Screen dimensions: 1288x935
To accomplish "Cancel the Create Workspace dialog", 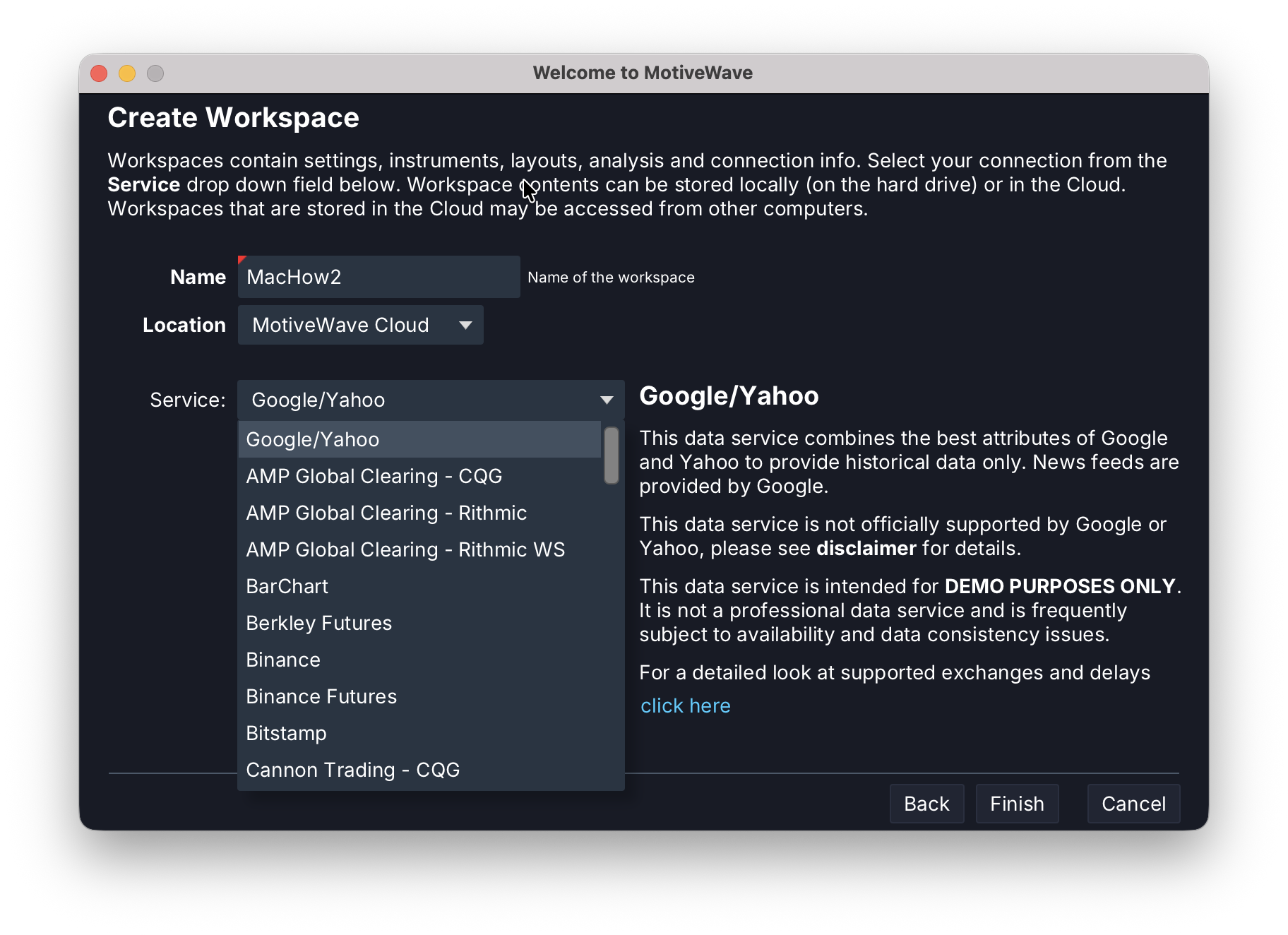I will (1133, 804).
